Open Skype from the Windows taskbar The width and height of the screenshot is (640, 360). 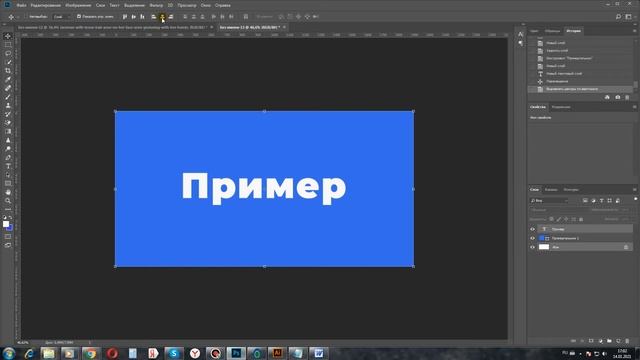point(174,353)
